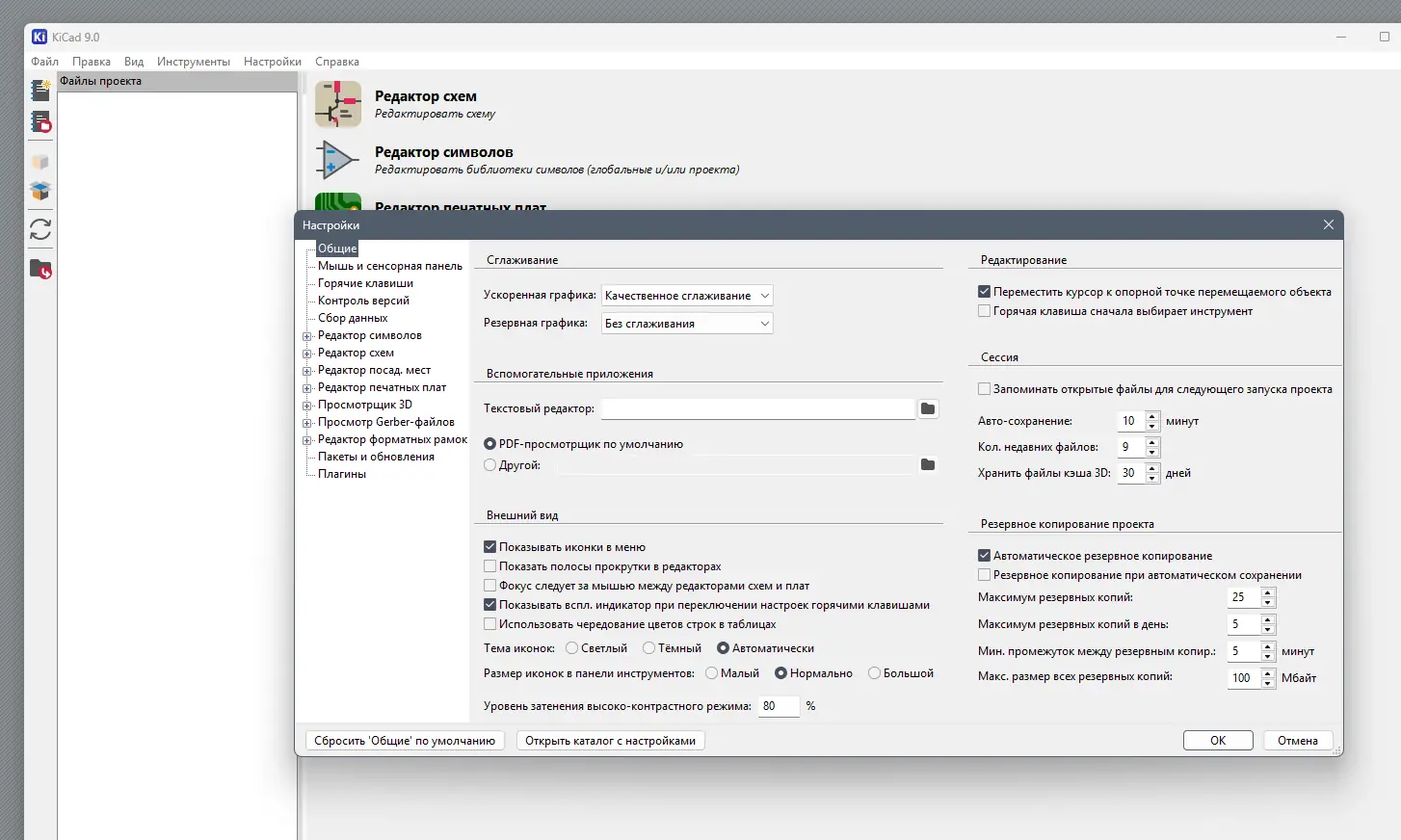The width and height of the screenshot is (1401, 840).
Task: Increase 'Максимум резервных копий в день' value
Action: tap(1268, 619)
